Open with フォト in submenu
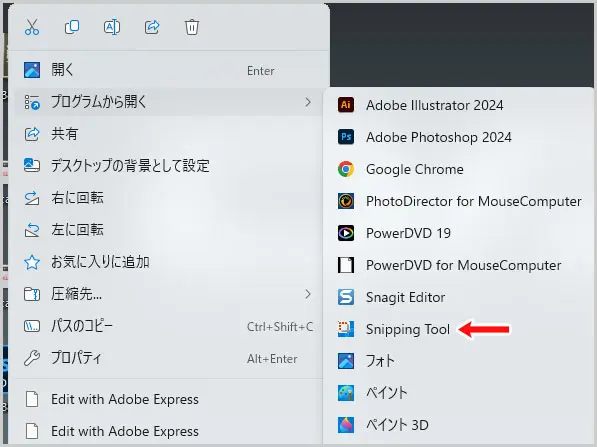597x447 pixels. click(x=458, y=361)
